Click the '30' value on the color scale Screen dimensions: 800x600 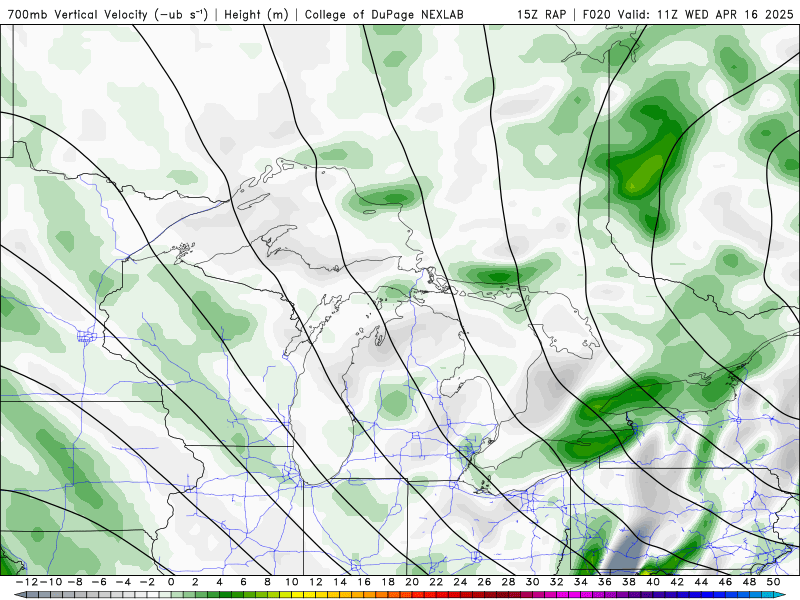pyautogui.click(x=532, y=582)
